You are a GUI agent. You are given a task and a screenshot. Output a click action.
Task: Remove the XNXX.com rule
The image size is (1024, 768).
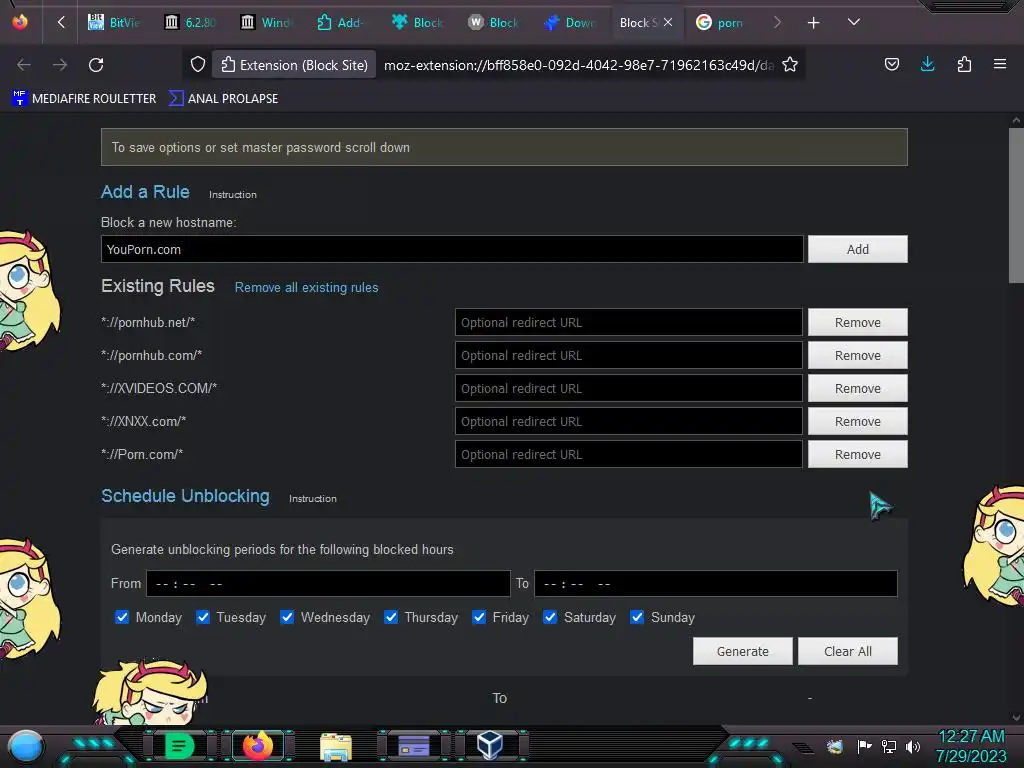point(857,421)
